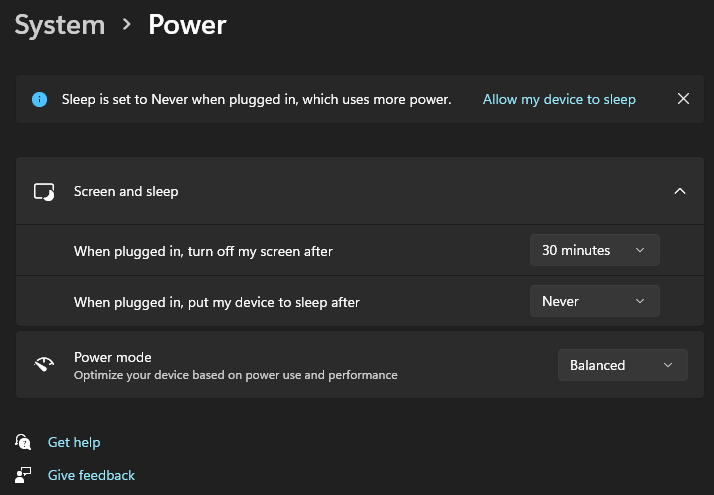The width and height of the screenshot is (714, 495).
Task: Click the Power breadcrumb title
Action: coord(187,25)
